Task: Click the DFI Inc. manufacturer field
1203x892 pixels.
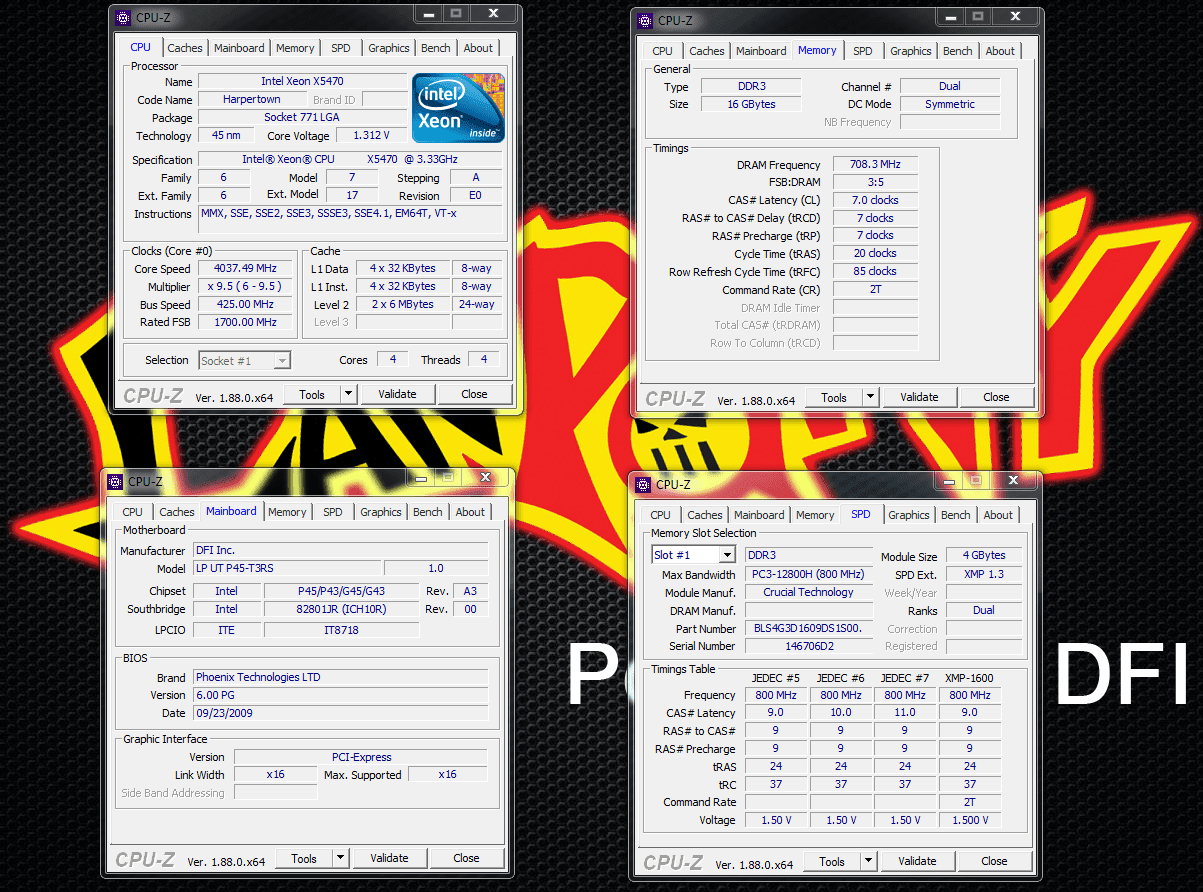Action: (341, 550)
